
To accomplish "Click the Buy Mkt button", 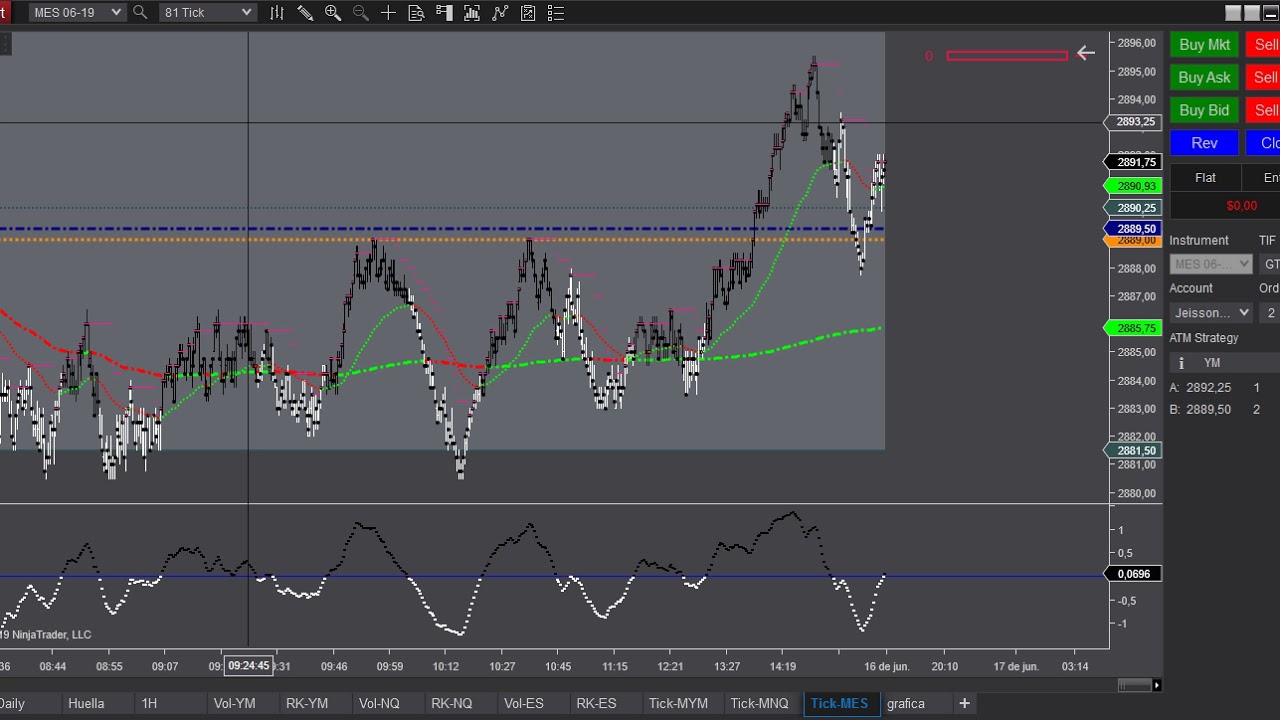I will click(1205, 45).
